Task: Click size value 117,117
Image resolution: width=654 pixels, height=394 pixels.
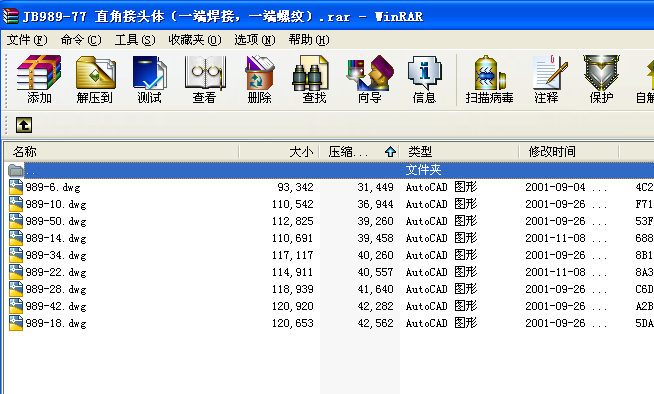Action: pos(292,255)
